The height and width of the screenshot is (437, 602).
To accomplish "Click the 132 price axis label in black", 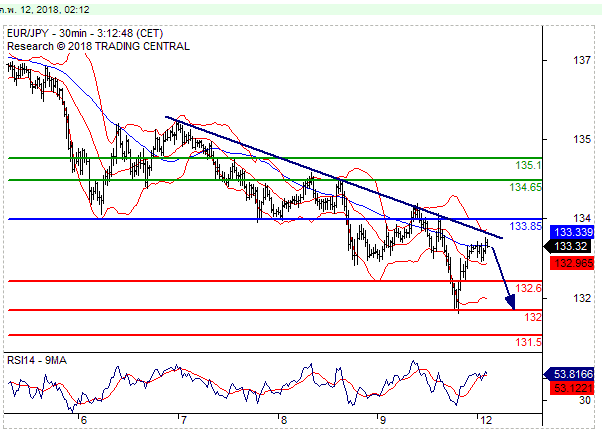I will tap(582, 298).
